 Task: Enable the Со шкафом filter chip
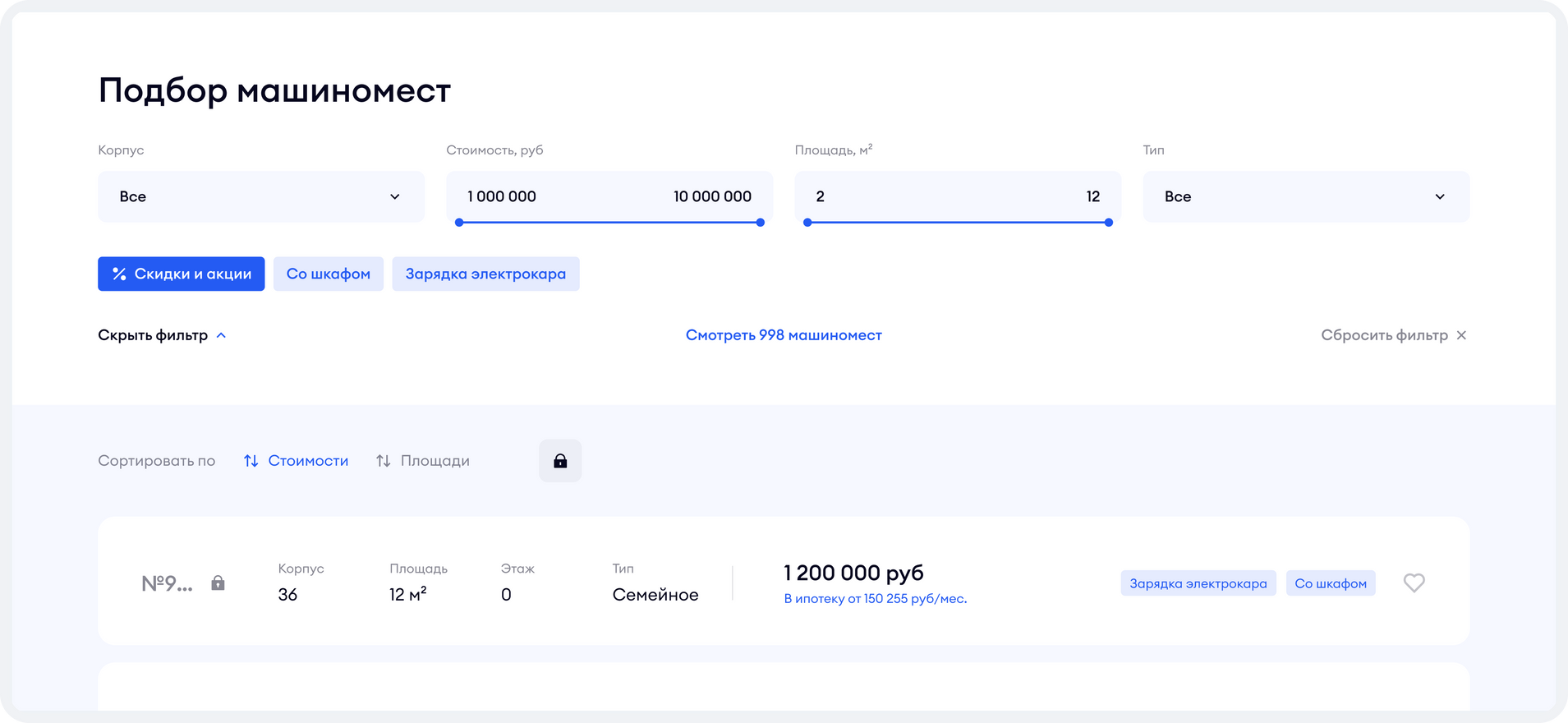click(x=329, y=274)
